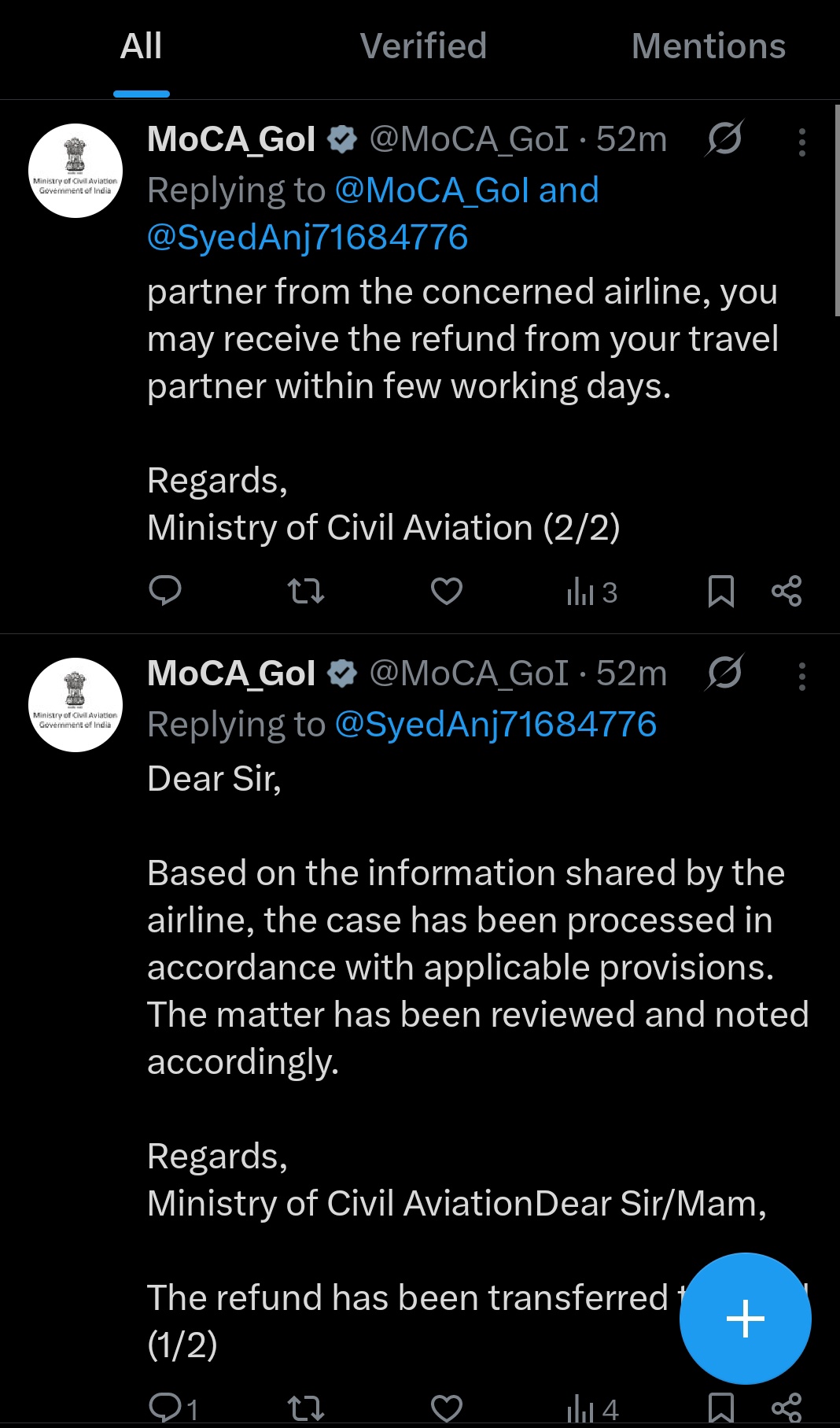
Task: Repost the first MoCA_GoI tweet
Action: 306,591
